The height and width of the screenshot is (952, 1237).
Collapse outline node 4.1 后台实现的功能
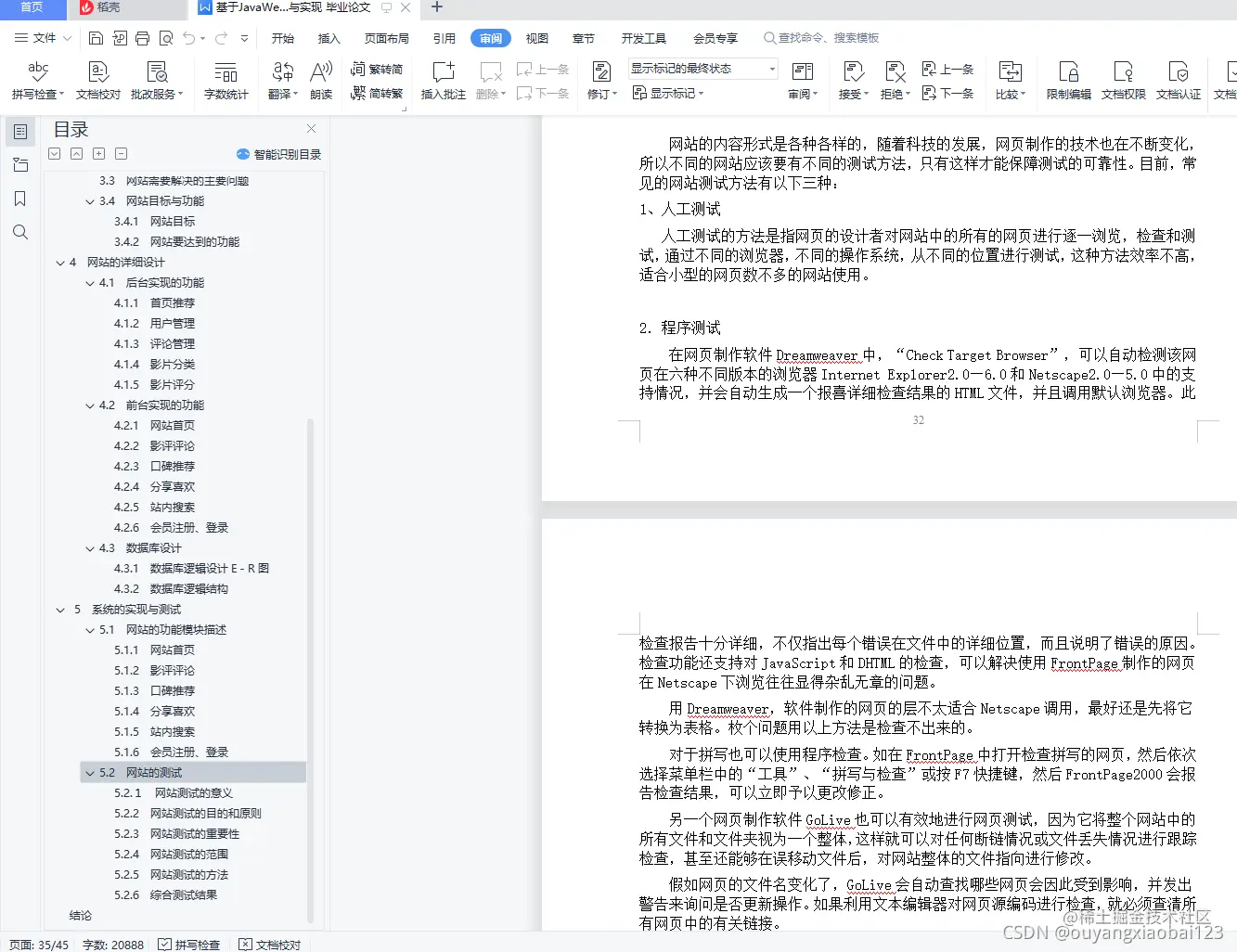tap(90, 283)
